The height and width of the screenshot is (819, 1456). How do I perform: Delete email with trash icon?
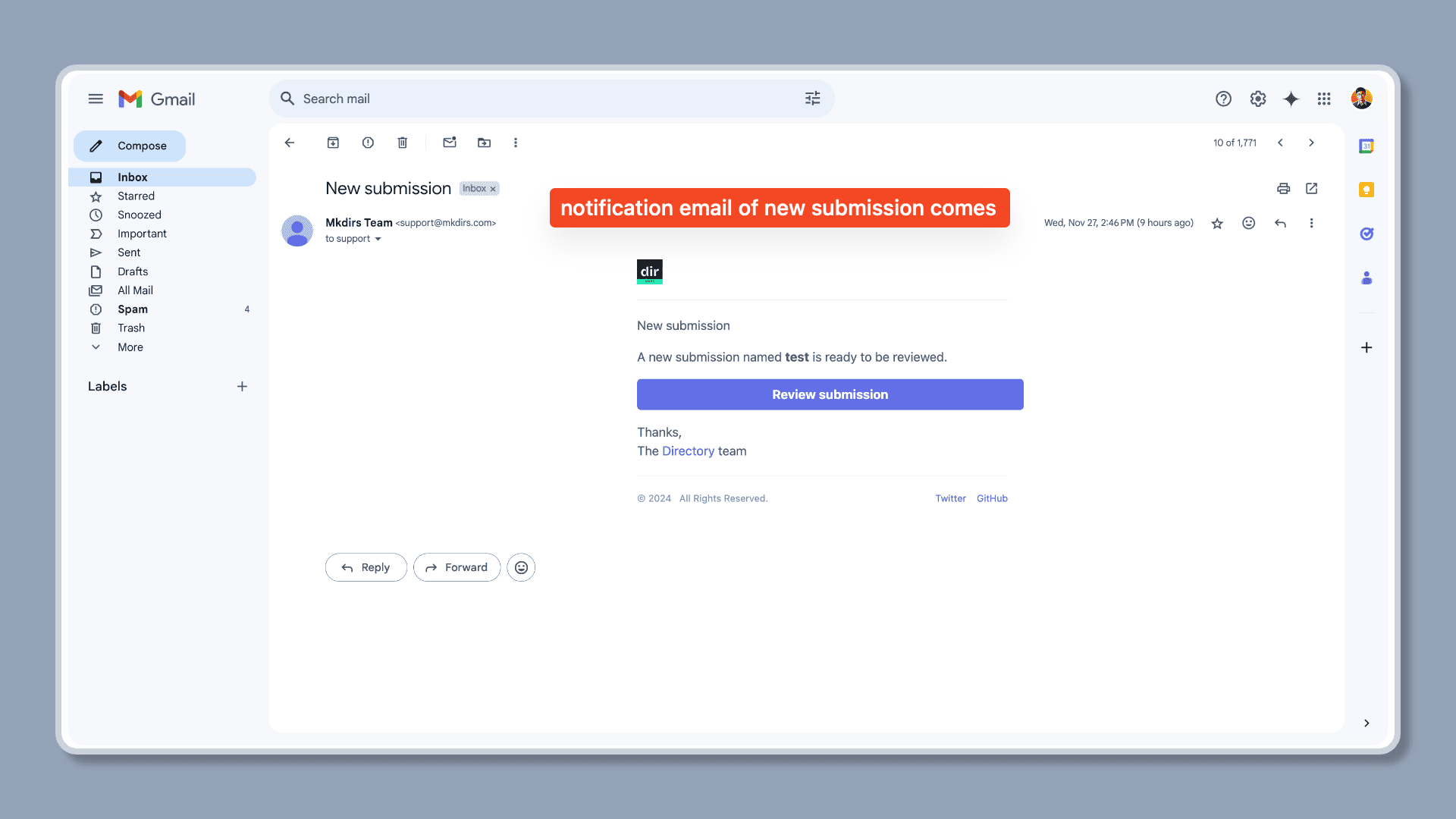point(403,143)
